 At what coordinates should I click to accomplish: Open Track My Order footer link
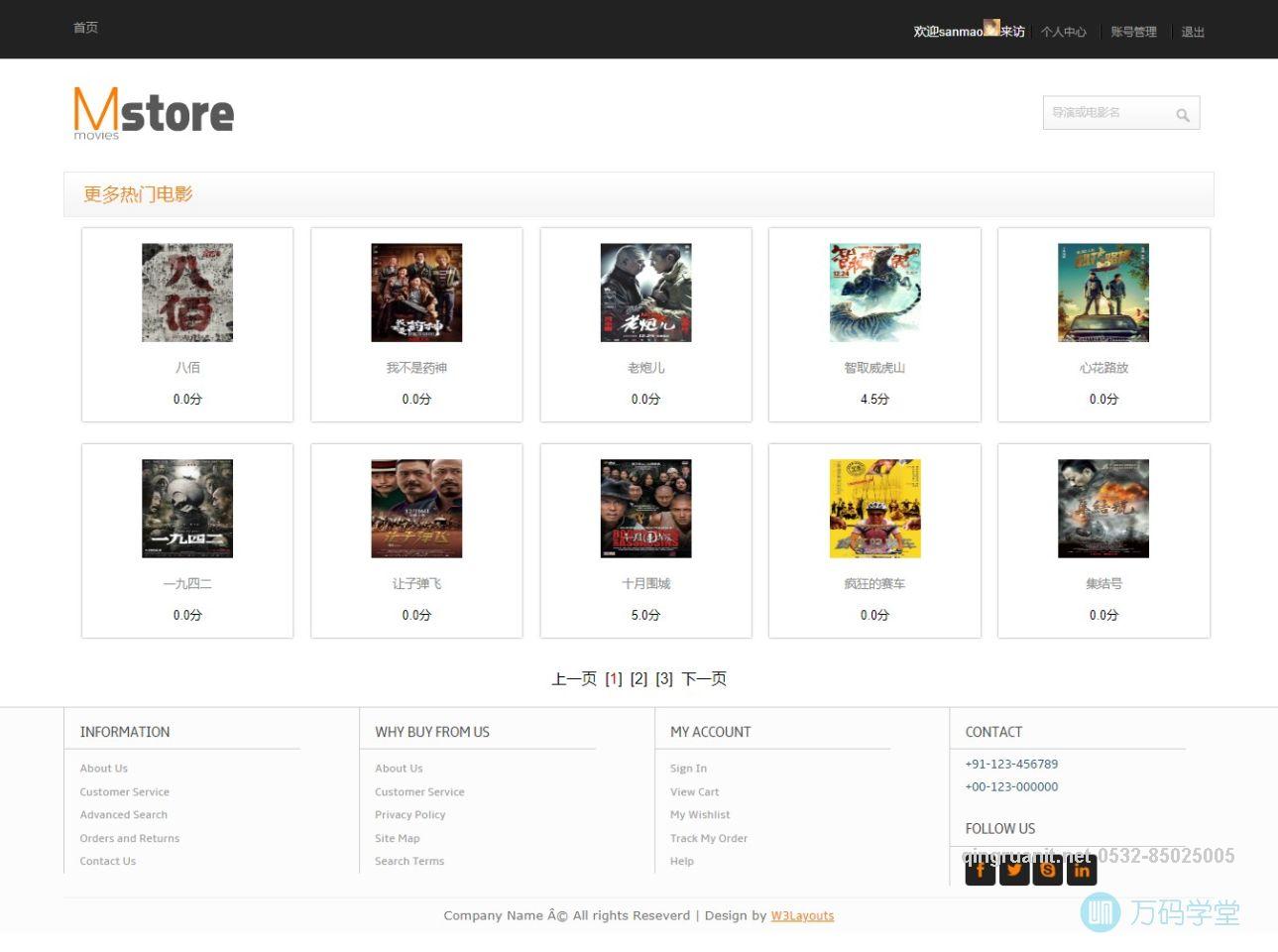[x=709, y=839]
